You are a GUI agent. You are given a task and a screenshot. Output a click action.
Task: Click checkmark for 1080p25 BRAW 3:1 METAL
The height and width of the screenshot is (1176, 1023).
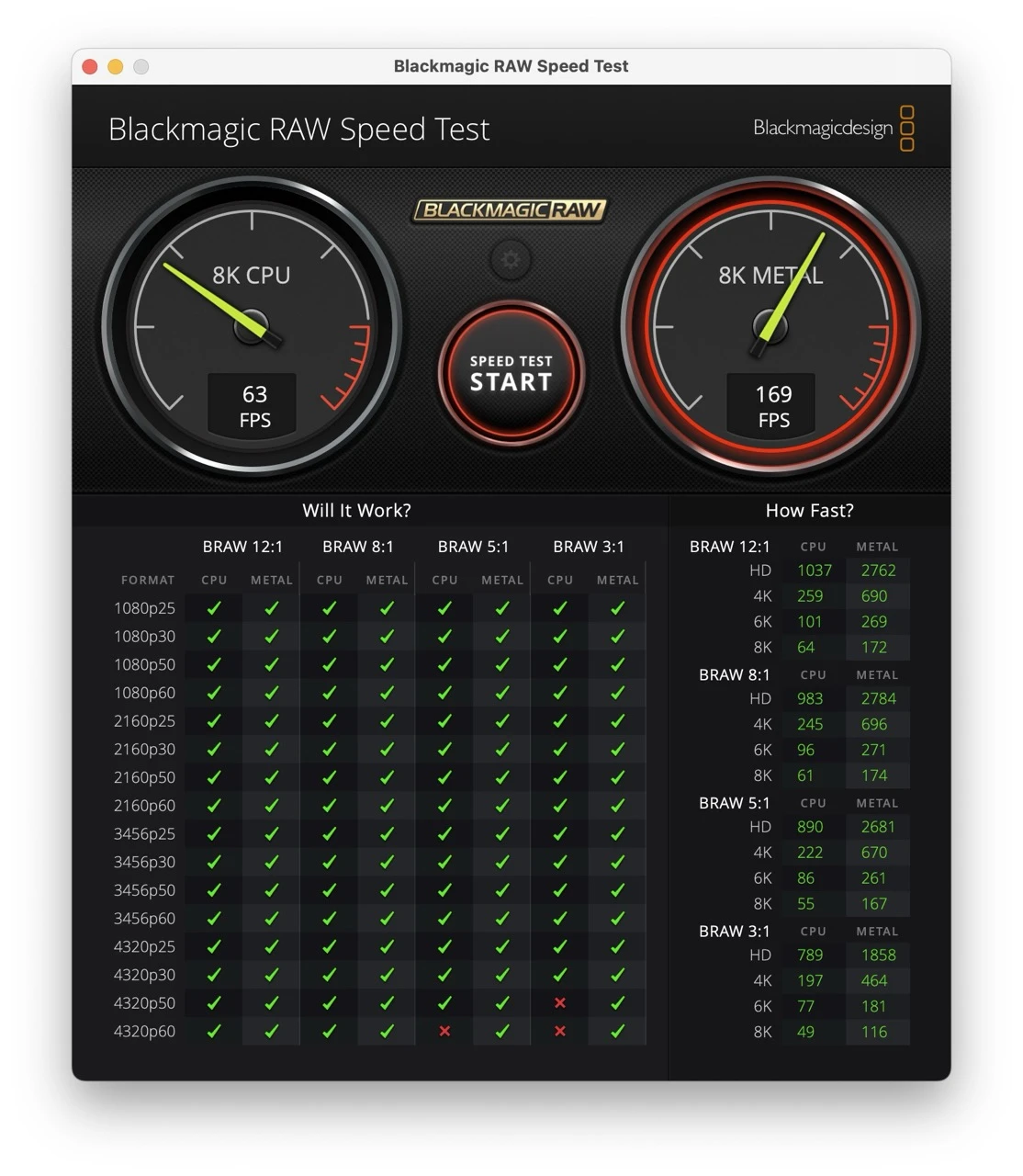pyautogui.click(x=618, y=608)
